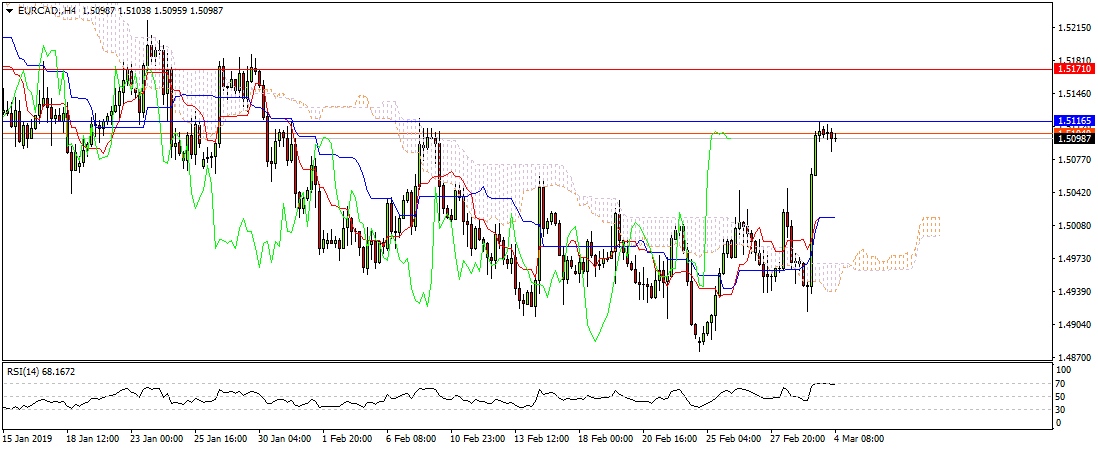Click the 1.48700 price scale label

[x=1075, y=357]
